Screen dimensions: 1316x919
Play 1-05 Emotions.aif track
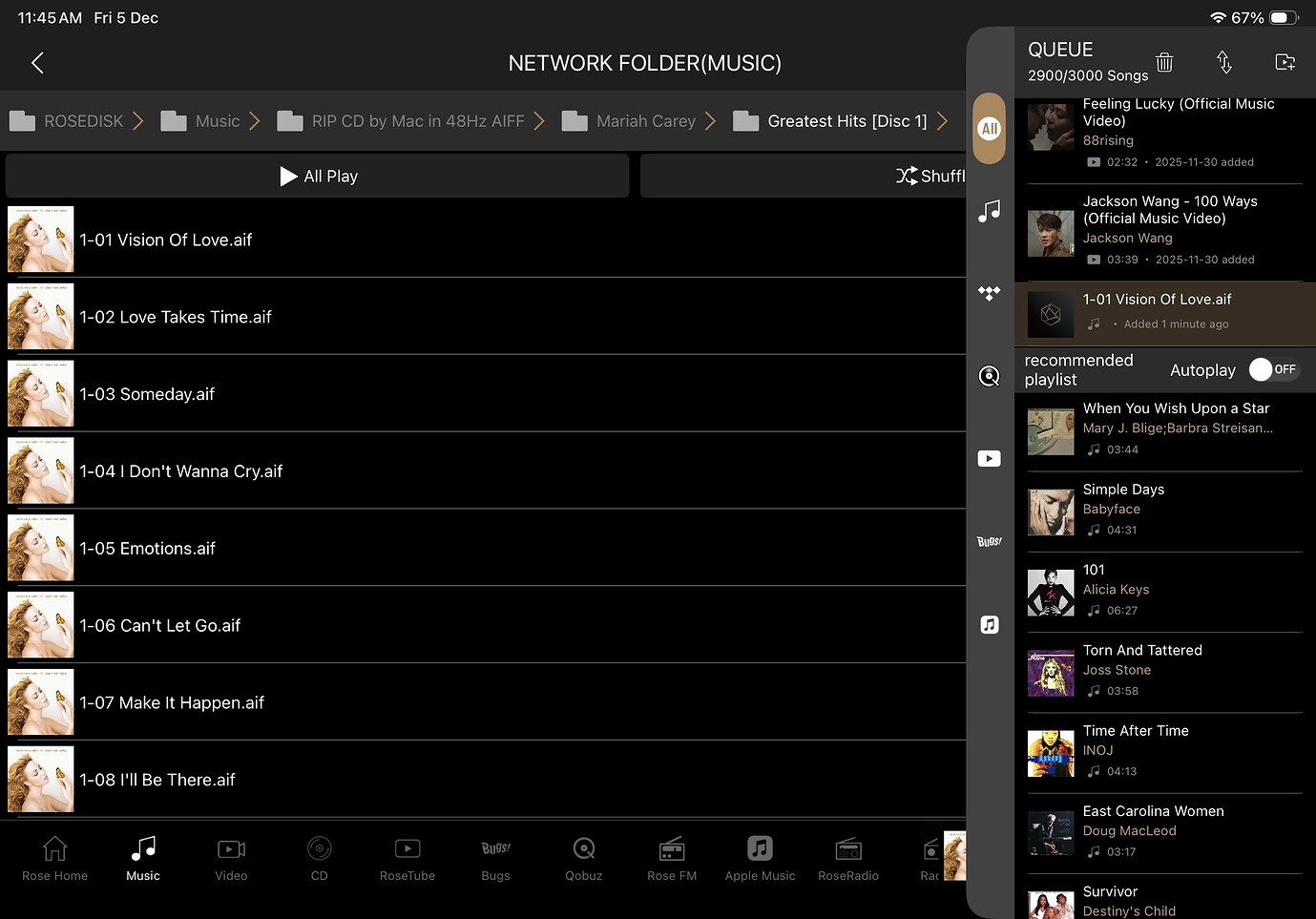pos(148,549)
